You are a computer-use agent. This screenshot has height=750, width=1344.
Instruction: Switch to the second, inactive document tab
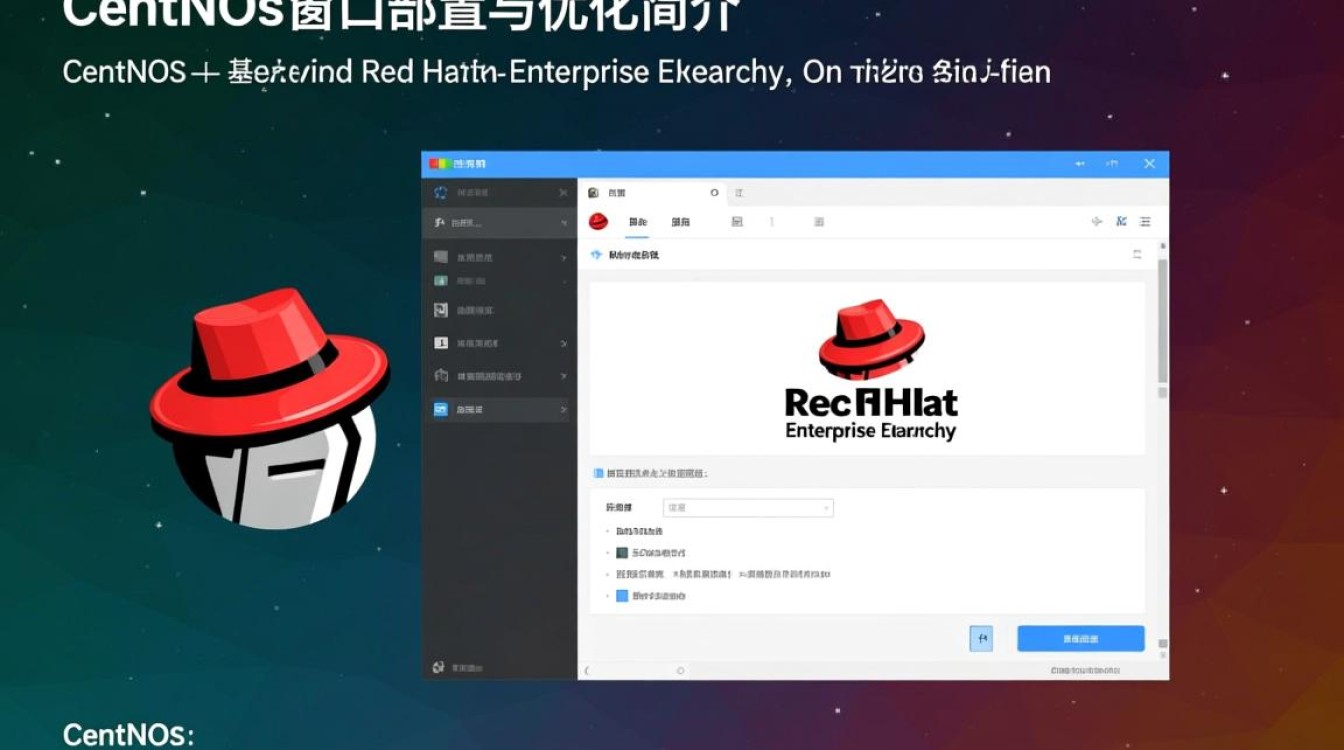tap(739, 193)
